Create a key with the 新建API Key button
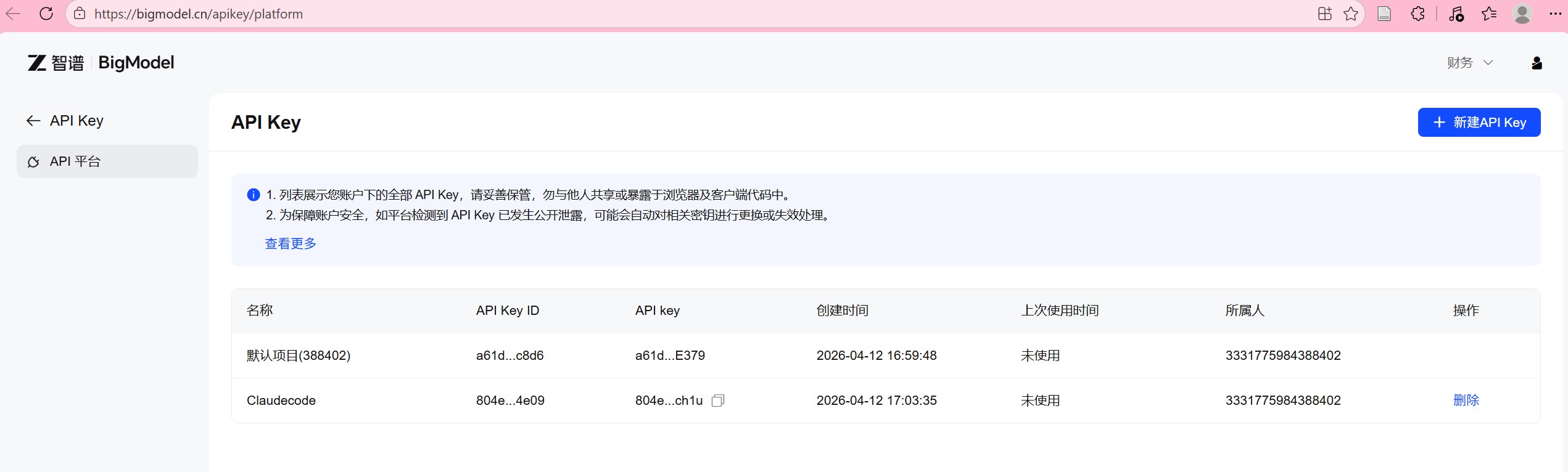Viewport: 1568px width, 472px height. coord(1479,122)
